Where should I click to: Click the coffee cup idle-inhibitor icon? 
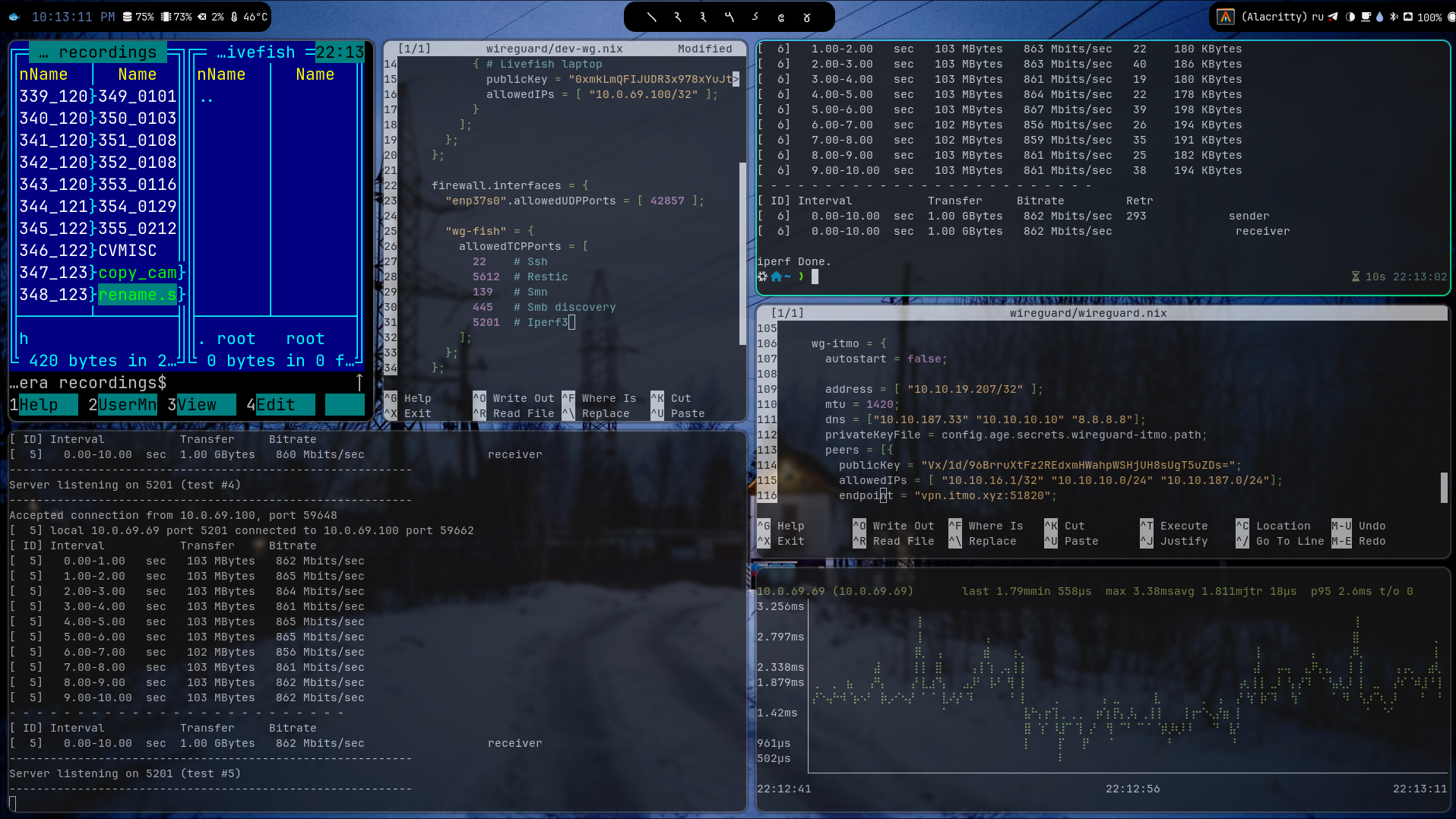pos(1366,17)
